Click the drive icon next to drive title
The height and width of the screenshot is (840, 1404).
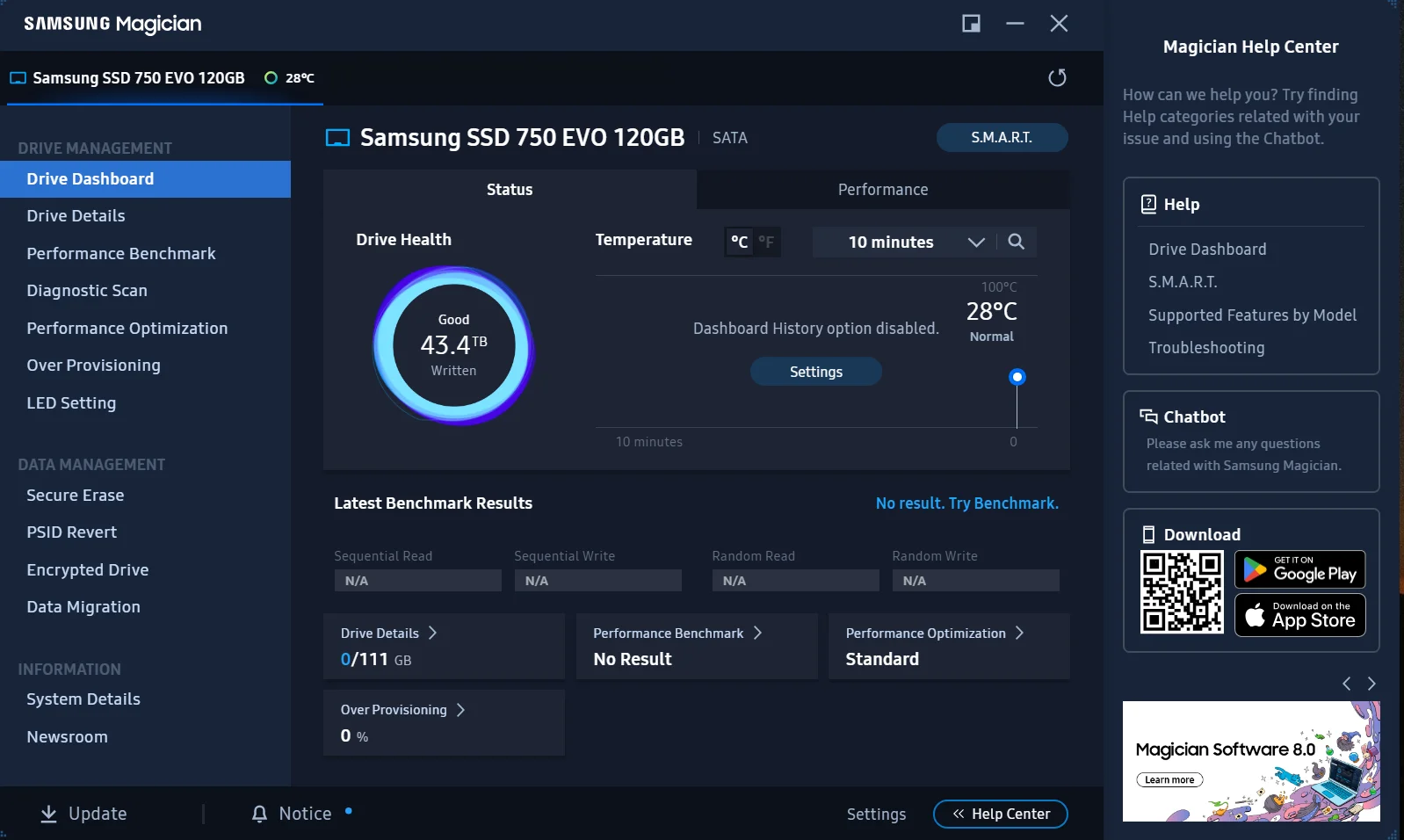338,138
